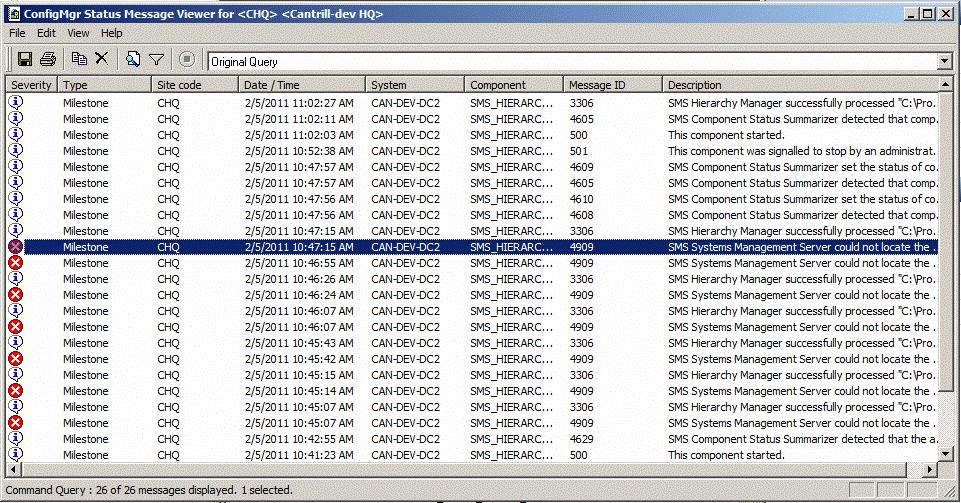Click 'This component started.' in the 11:02:03 AM row
The image size is (961, 503).
(x=726, y=135)
